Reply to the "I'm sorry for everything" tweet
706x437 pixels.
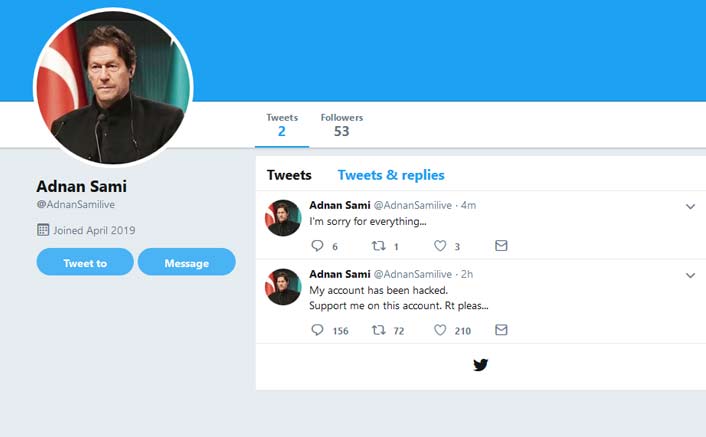point(318,246)
